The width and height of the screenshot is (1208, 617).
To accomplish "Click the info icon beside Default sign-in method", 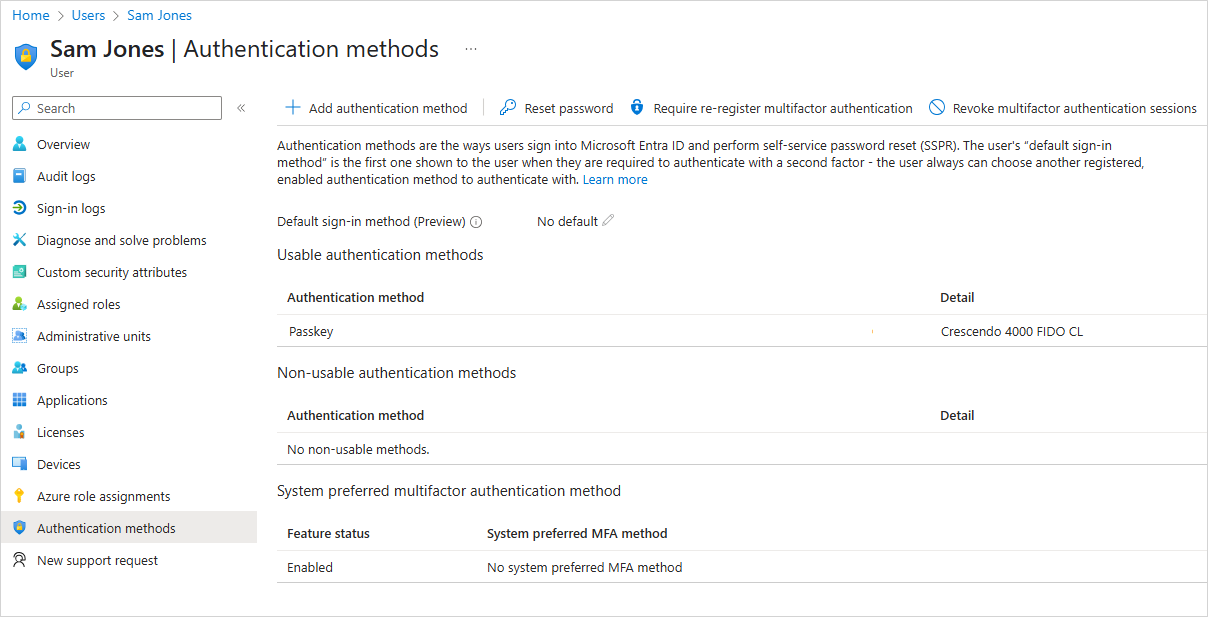I will 476,222.
